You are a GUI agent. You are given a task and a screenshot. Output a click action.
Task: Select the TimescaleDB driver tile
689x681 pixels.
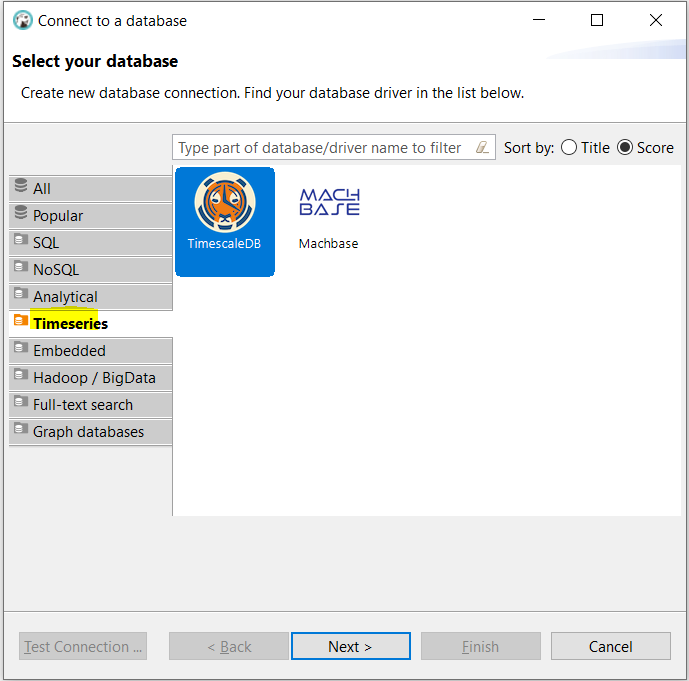[225, 222]
